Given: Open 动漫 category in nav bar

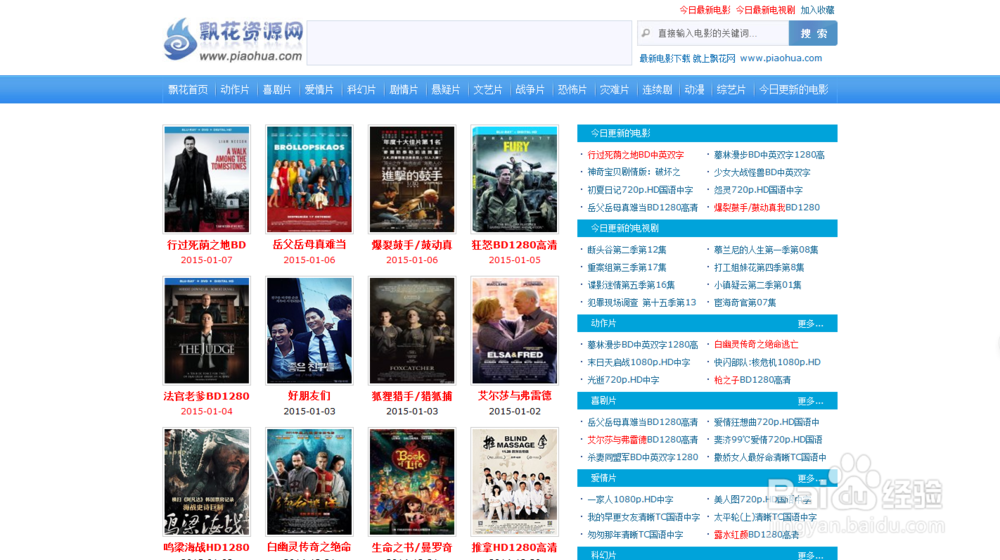Looking at the screenshot, I should coord(695,90).
